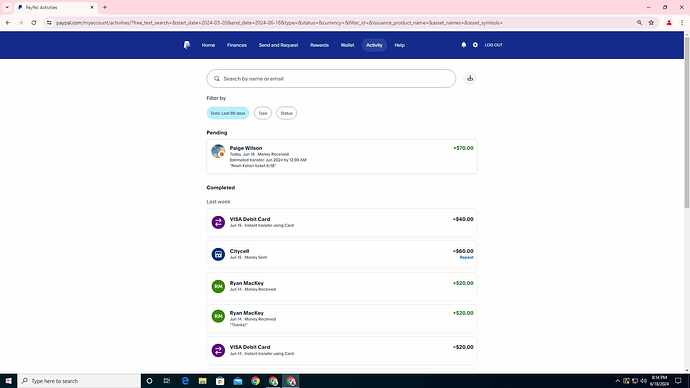Click the Search by name or email field
690x388 pixels.
click(x=331, y=78)
